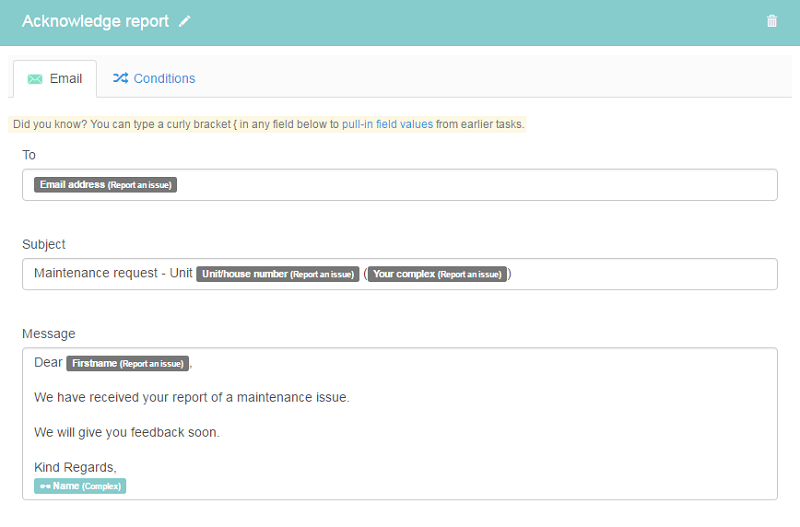Click the envelope icon on Email tab
This screenshot has width=800, height=527.
35,78
